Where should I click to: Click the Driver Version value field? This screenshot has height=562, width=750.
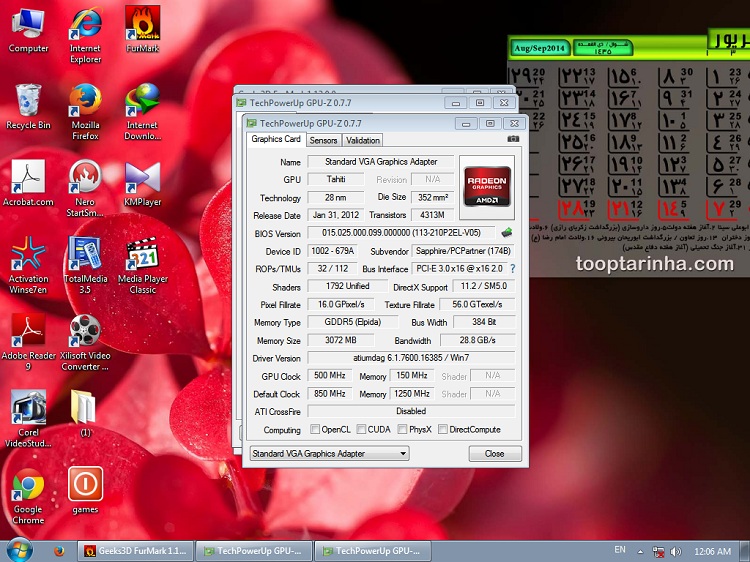pyautogui.click(x=411, y=358)
